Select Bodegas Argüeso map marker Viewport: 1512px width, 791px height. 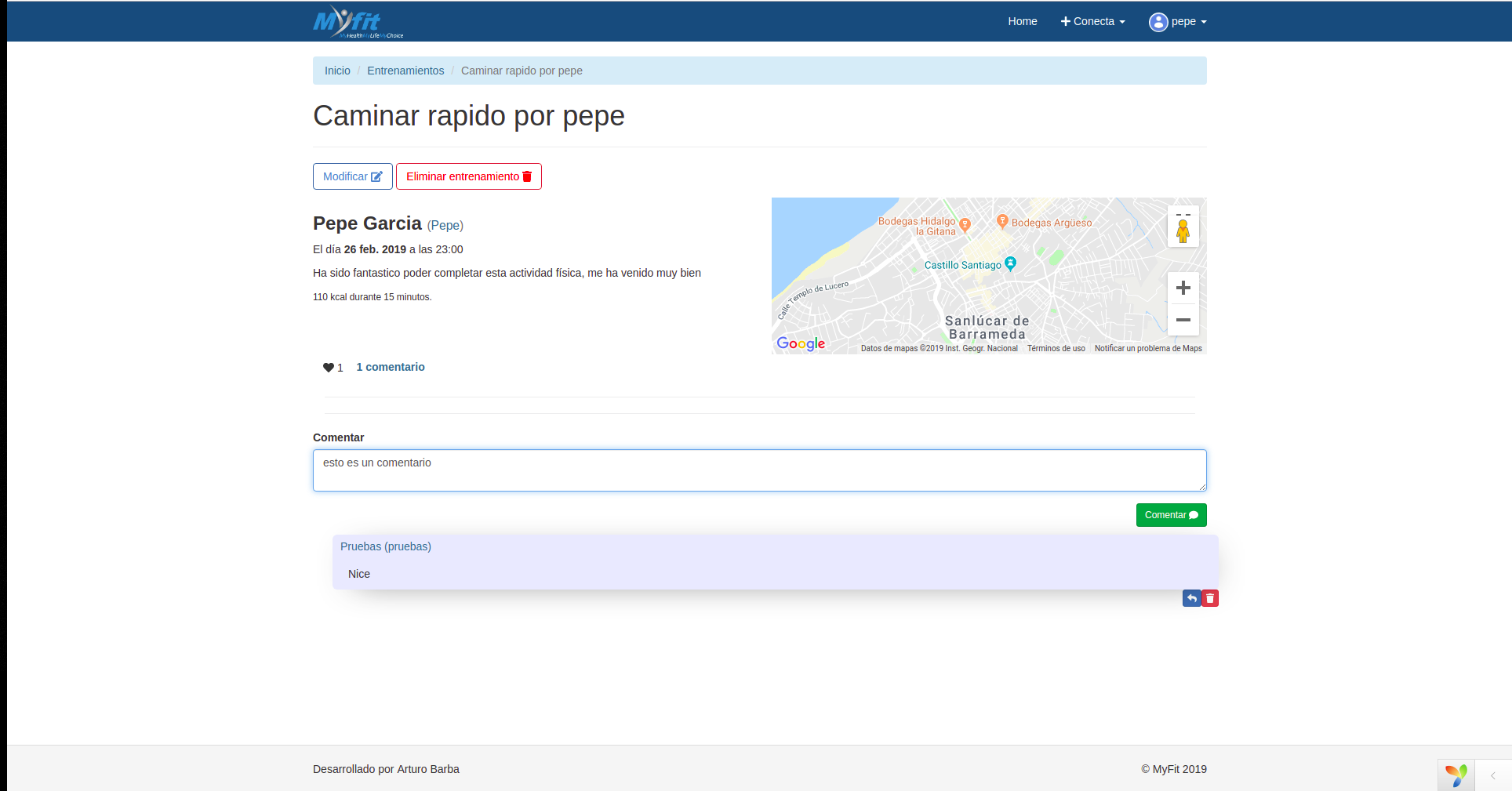point(1002,221)
